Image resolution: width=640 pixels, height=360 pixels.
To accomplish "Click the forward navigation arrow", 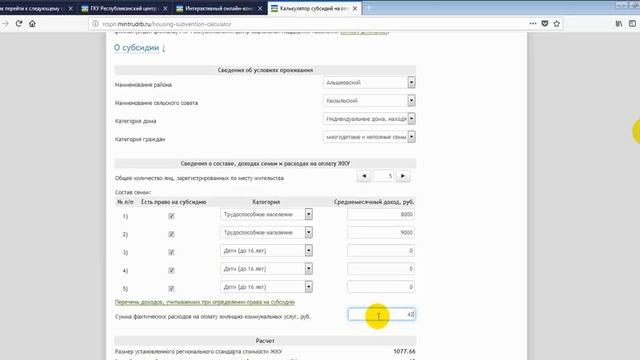I will 5,24.
